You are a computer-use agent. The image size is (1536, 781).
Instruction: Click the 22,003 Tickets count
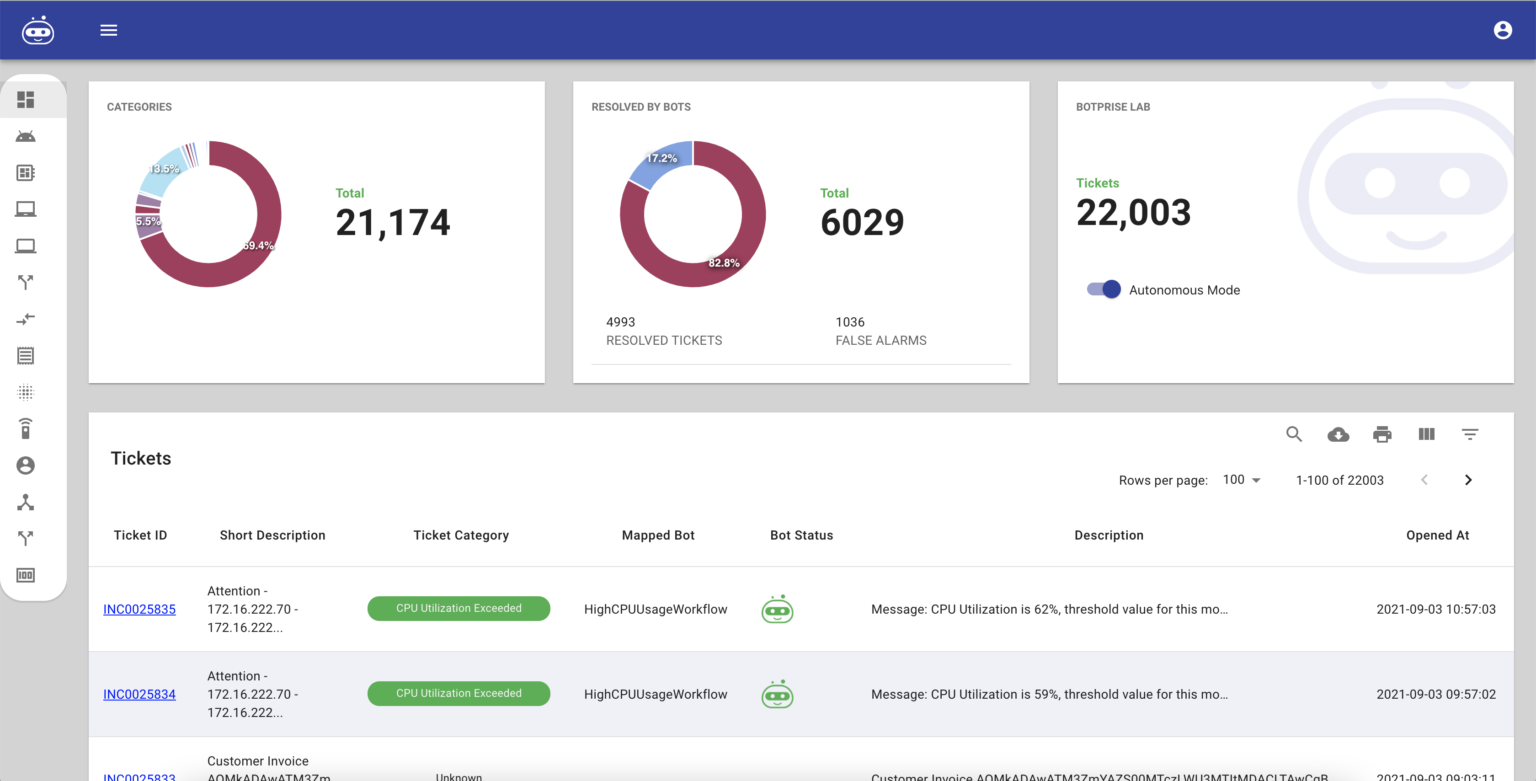click(x=1134, y=212)
